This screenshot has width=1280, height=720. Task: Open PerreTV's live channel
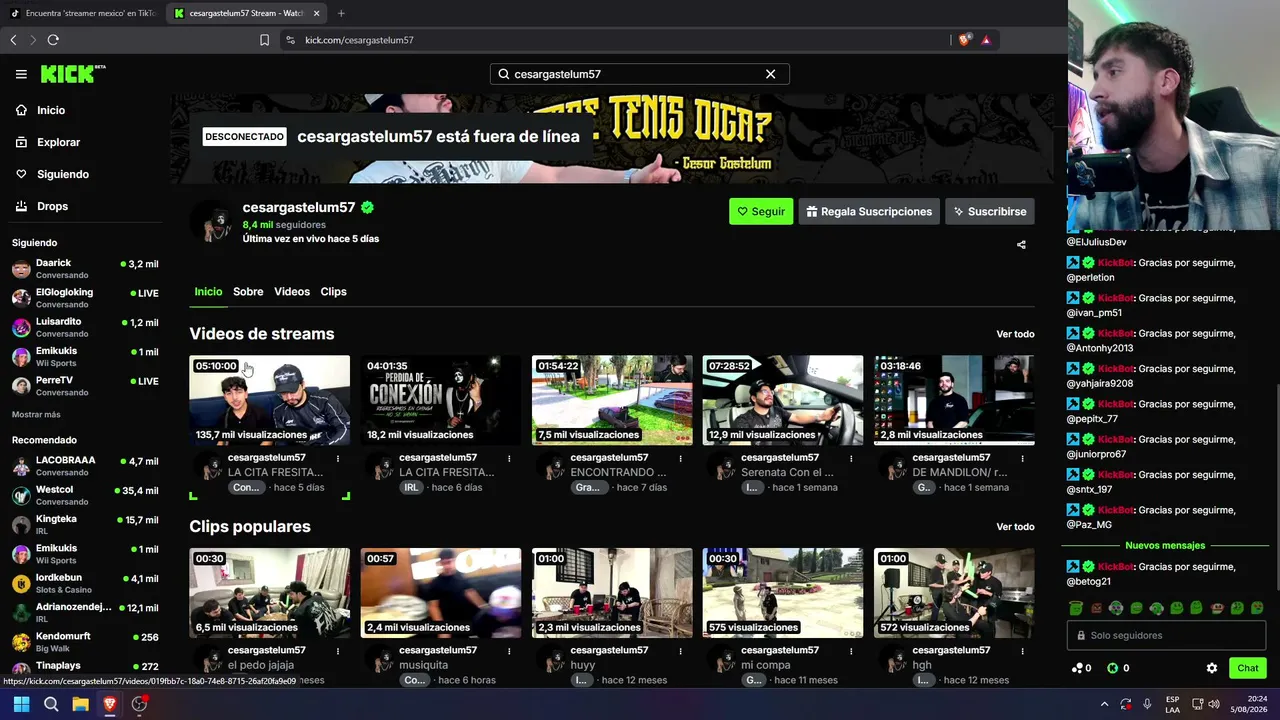[x=85, y=386]
